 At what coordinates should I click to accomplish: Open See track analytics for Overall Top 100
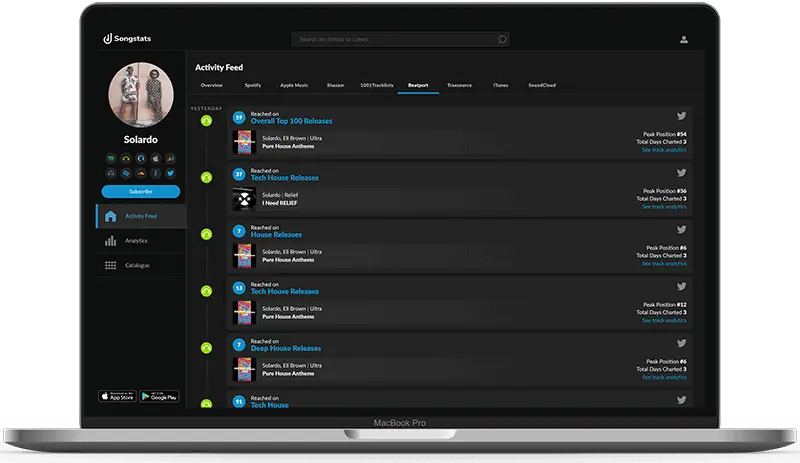tap(664, 150)
